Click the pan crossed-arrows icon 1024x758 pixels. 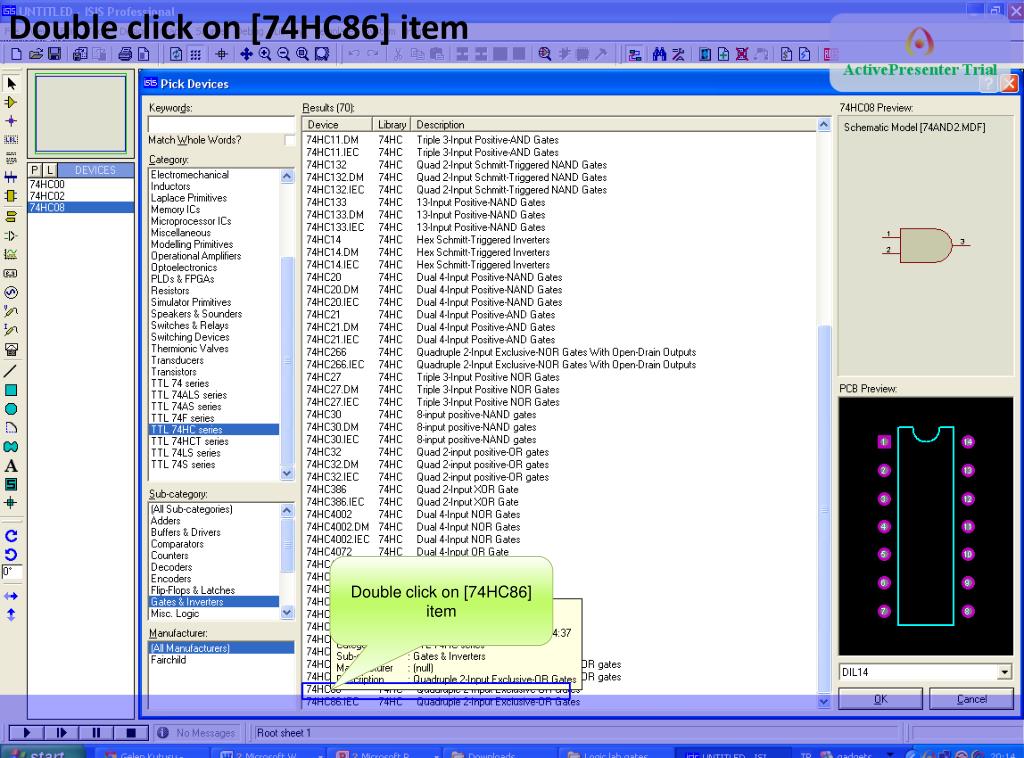(246, 54)
